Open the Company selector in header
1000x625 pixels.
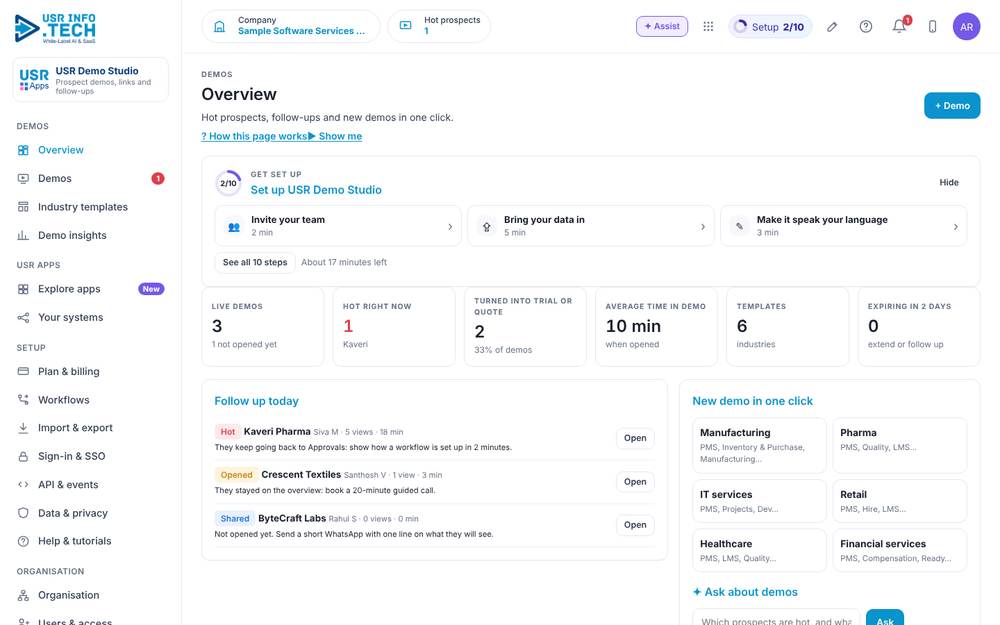[291, 26]
